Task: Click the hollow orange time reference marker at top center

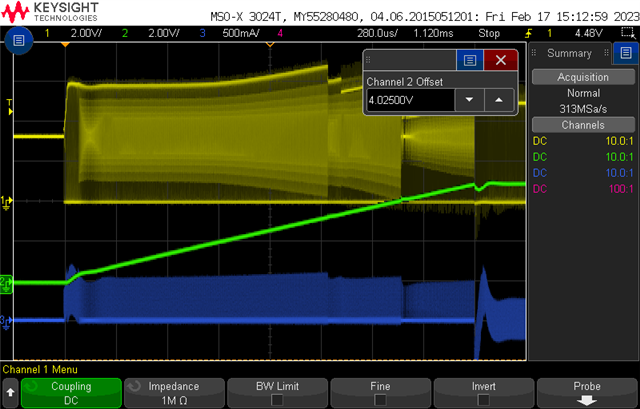Action: pos(270,44)
